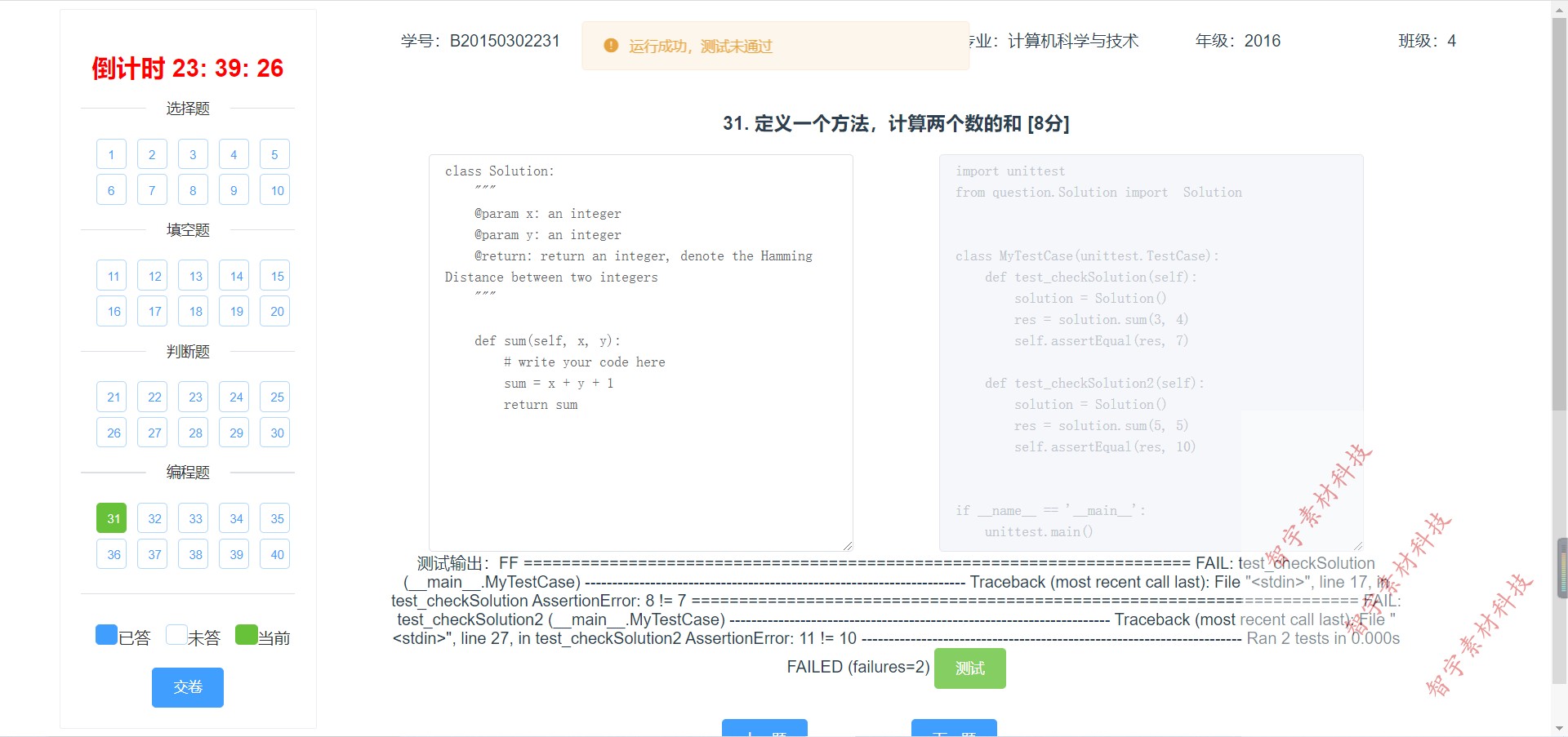Click the green 当前 legend swatch

246,635
